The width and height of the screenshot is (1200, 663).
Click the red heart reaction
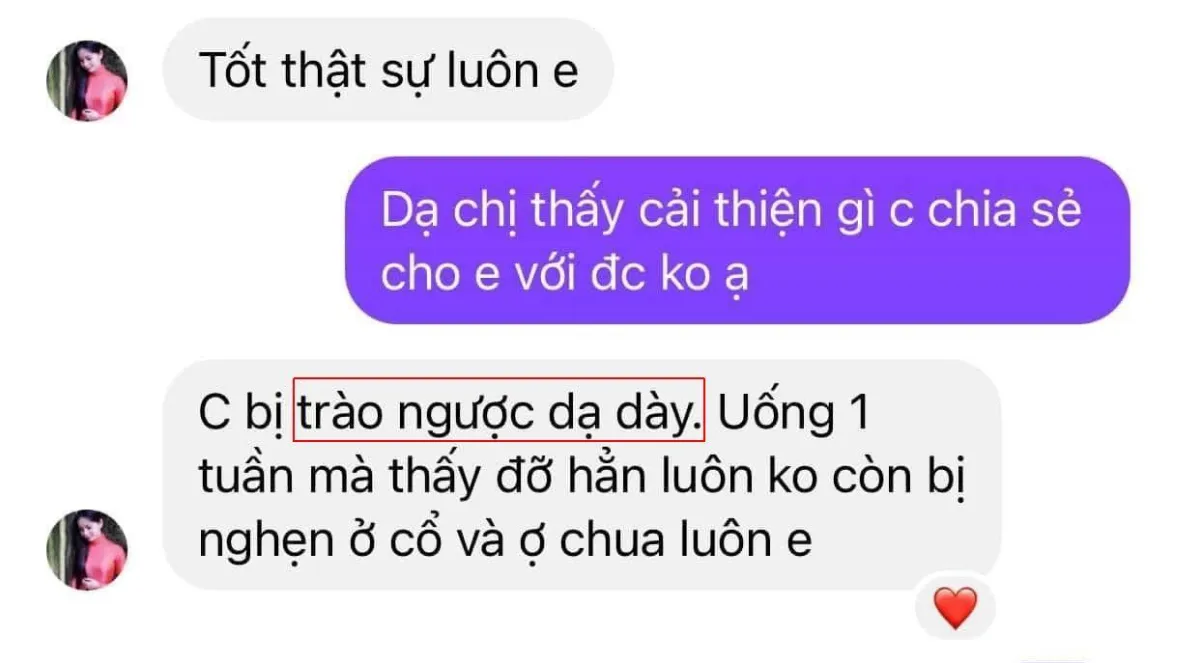coord(954,608)
